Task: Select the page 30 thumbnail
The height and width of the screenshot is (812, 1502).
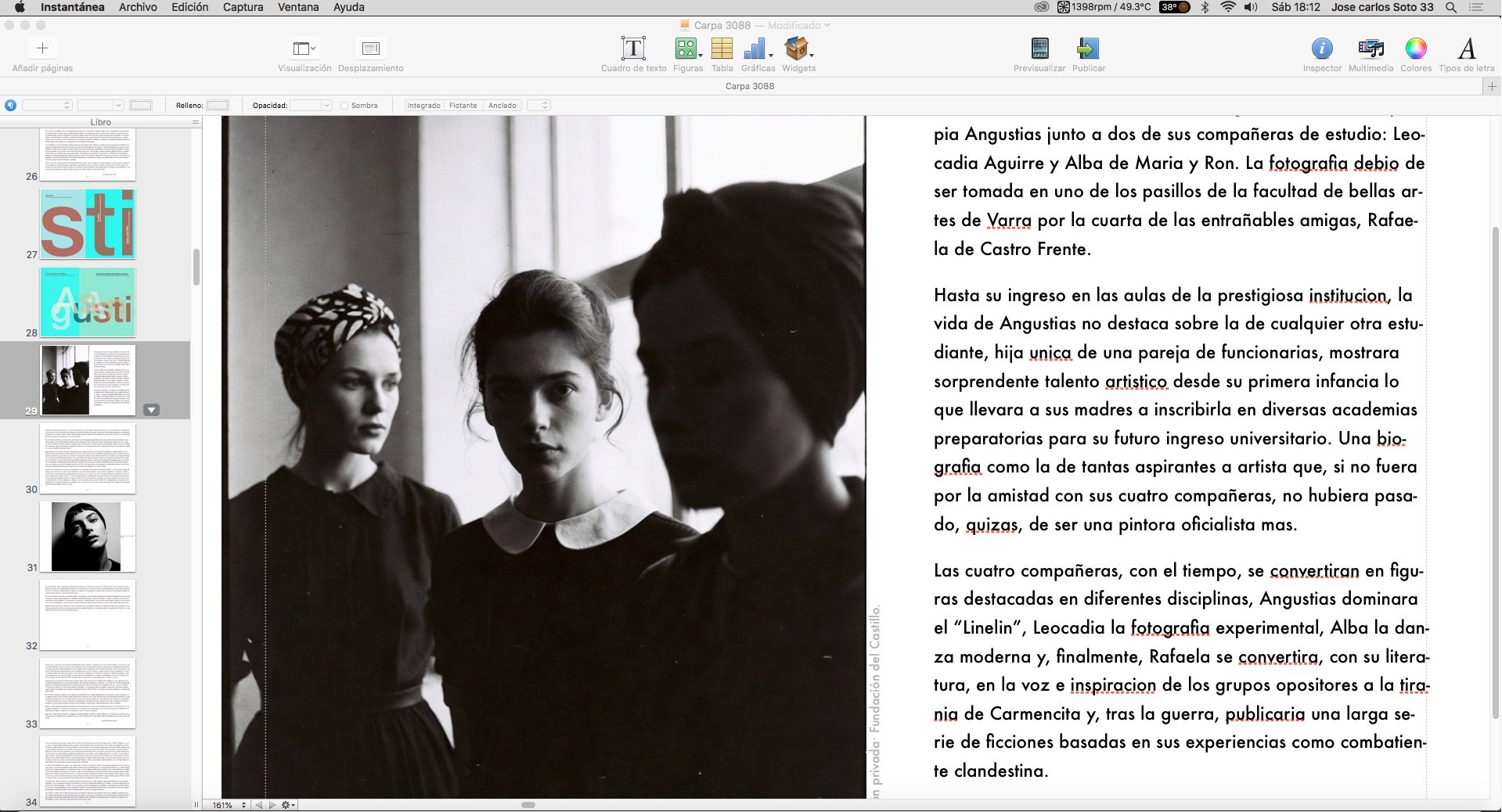Action: [88, 458]
